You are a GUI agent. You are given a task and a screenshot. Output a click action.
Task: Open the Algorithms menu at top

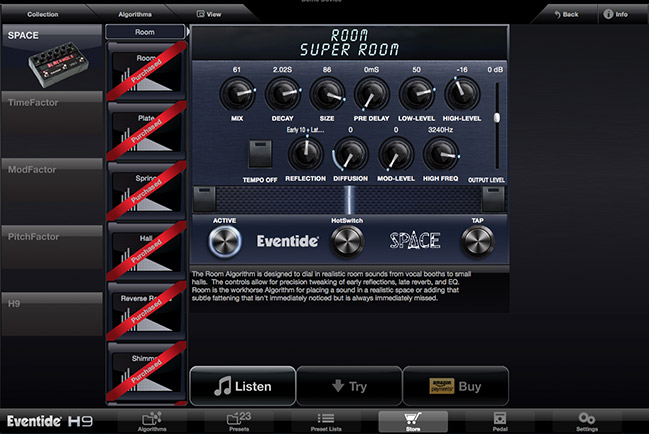tap(135, 14)
